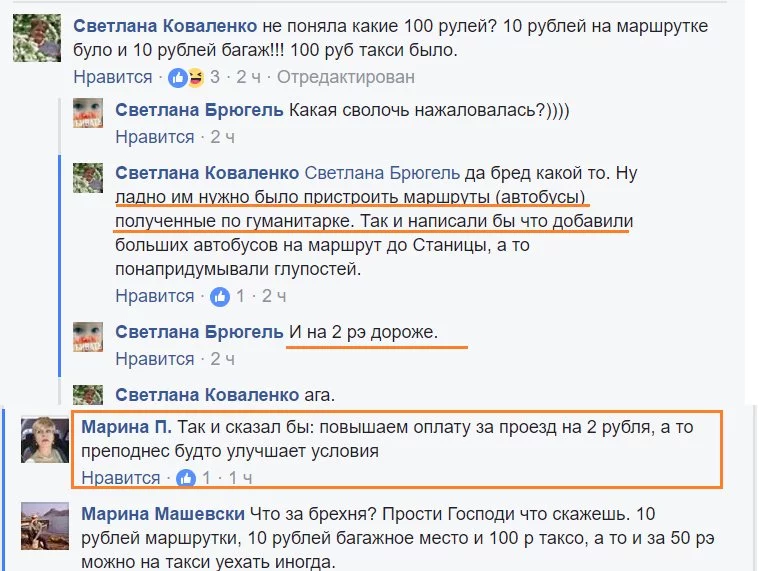Click the Отредактирован link to view edit history
759x571 pixels.
tap(345, 77)
